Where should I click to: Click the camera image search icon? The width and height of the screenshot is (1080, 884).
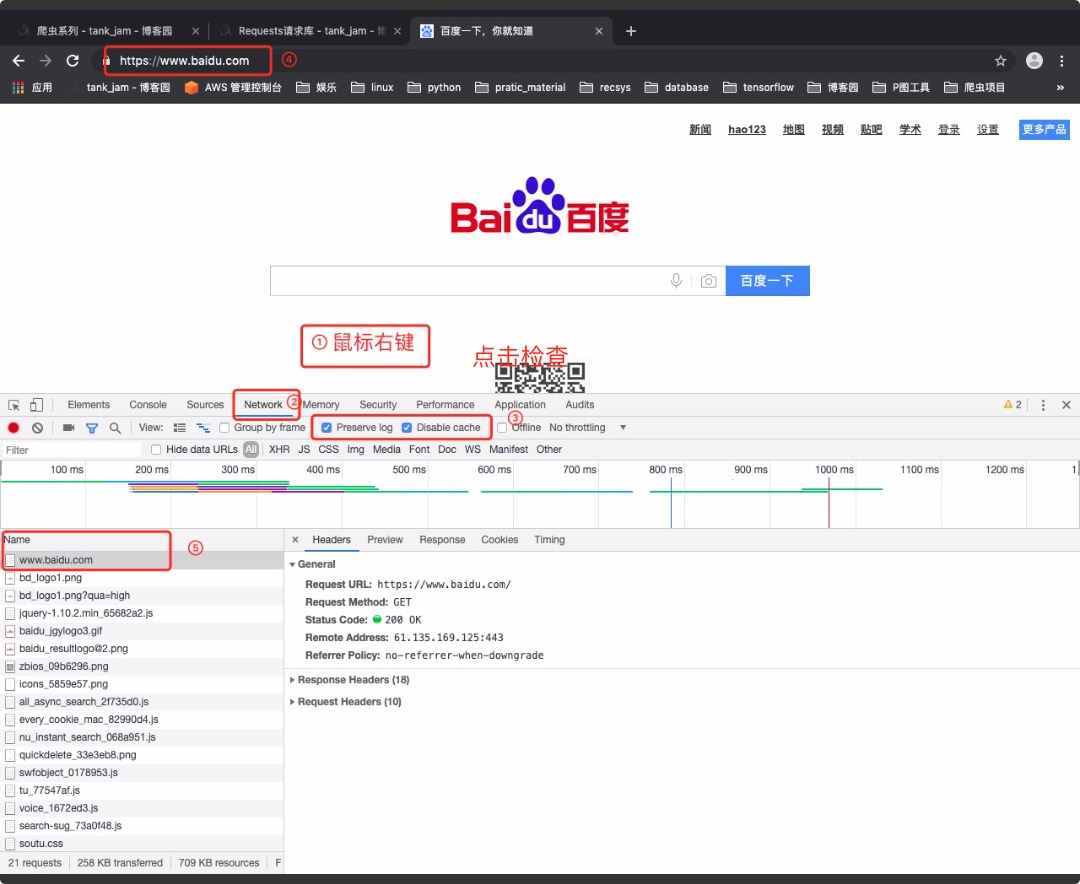click(708, 281)
